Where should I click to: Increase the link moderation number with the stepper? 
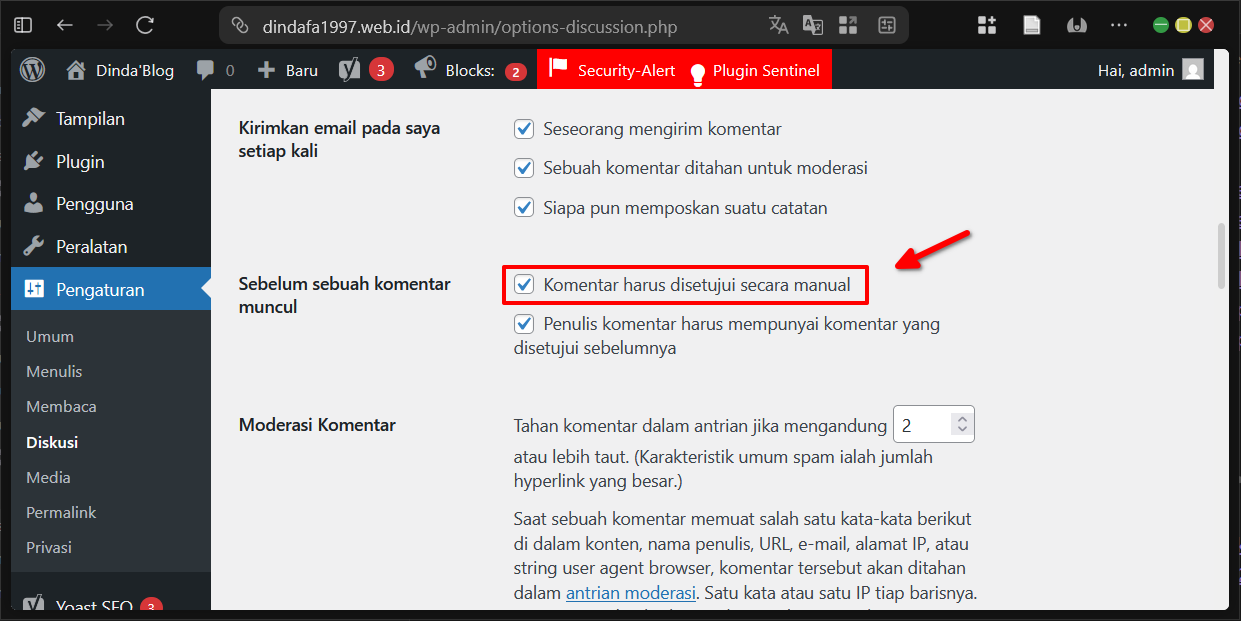(964, 417)
